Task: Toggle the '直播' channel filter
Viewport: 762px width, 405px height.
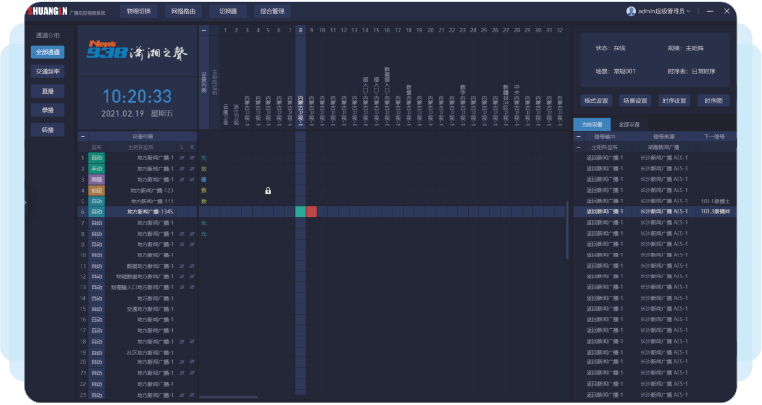Action: click(x=47, y=91)
